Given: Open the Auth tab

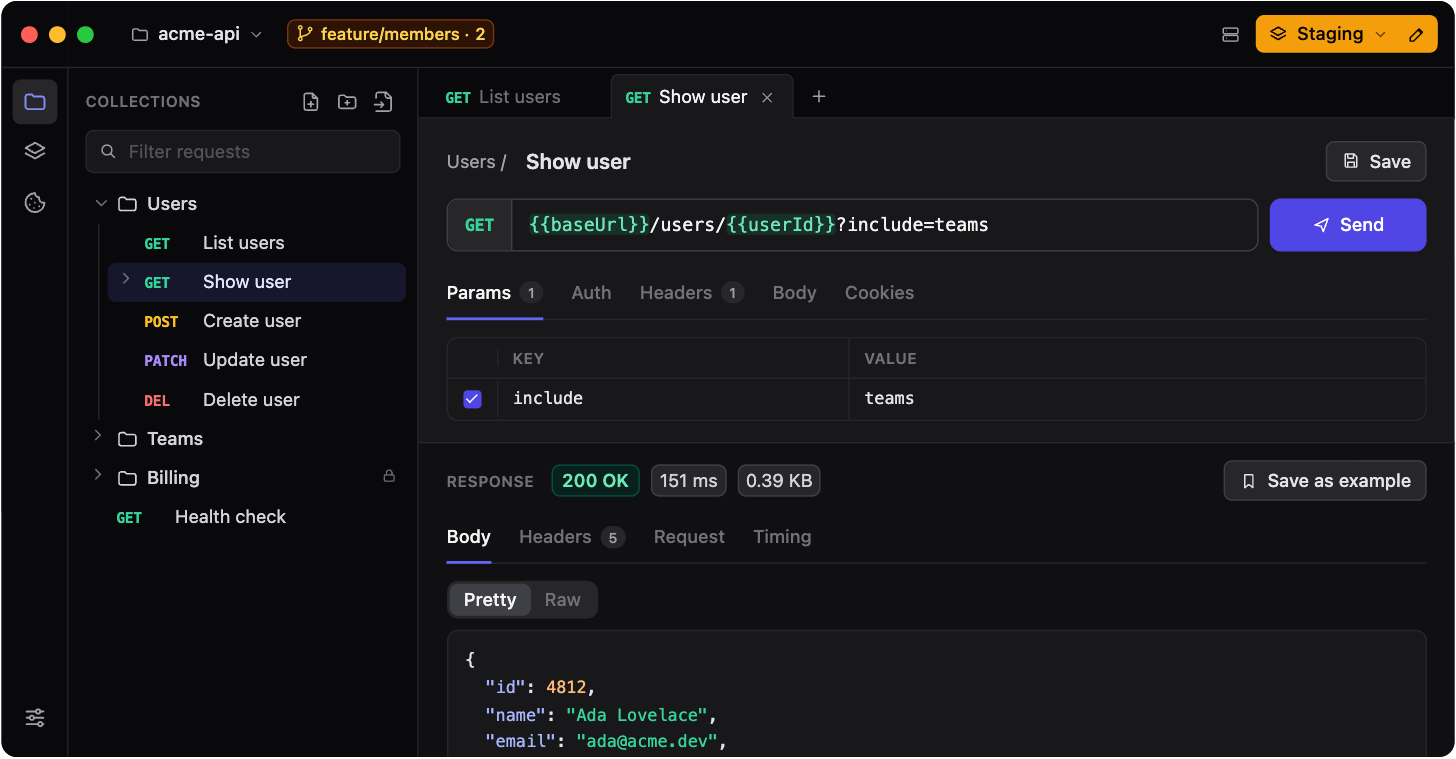Looking at the screenshot, I should [x=591, y=293].
